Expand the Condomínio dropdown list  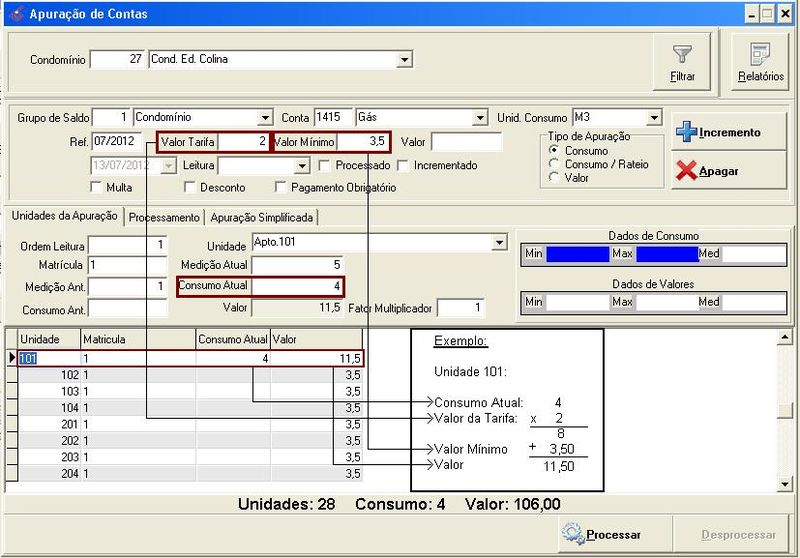(404, 60)
